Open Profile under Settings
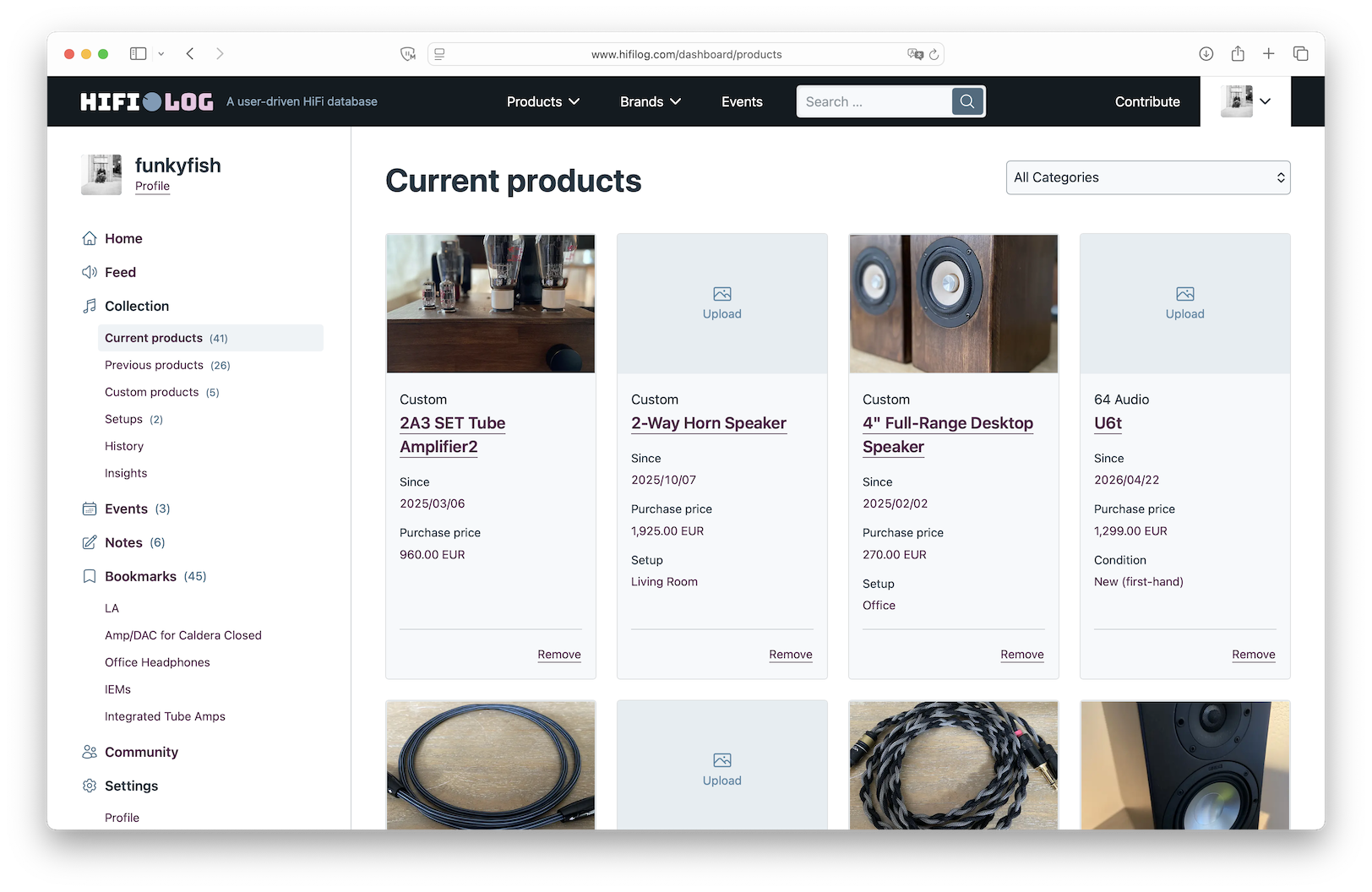The height and width of the screenshot is (892, 1372). (x=122, y=818)
